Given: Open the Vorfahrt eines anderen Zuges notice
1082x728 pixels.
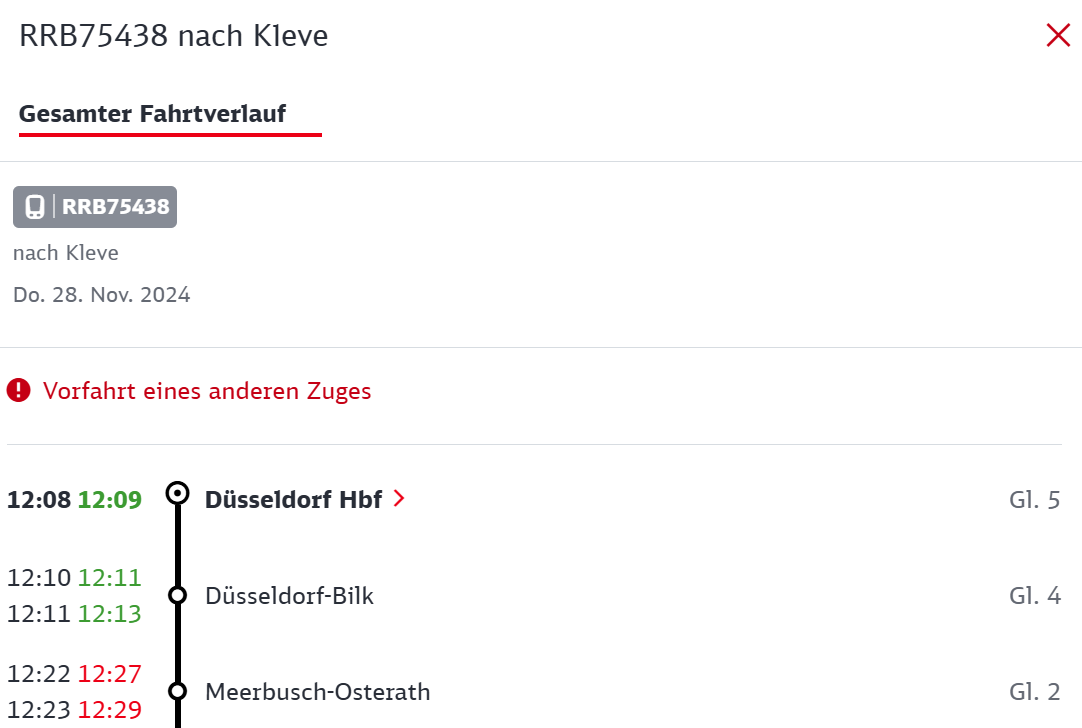Looking at the screenshot, I should (x=207, y=391).
